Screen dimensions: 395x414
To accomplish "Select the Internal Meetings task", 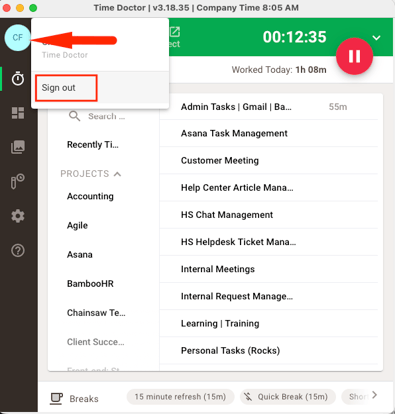I will [x=269, y=269].
